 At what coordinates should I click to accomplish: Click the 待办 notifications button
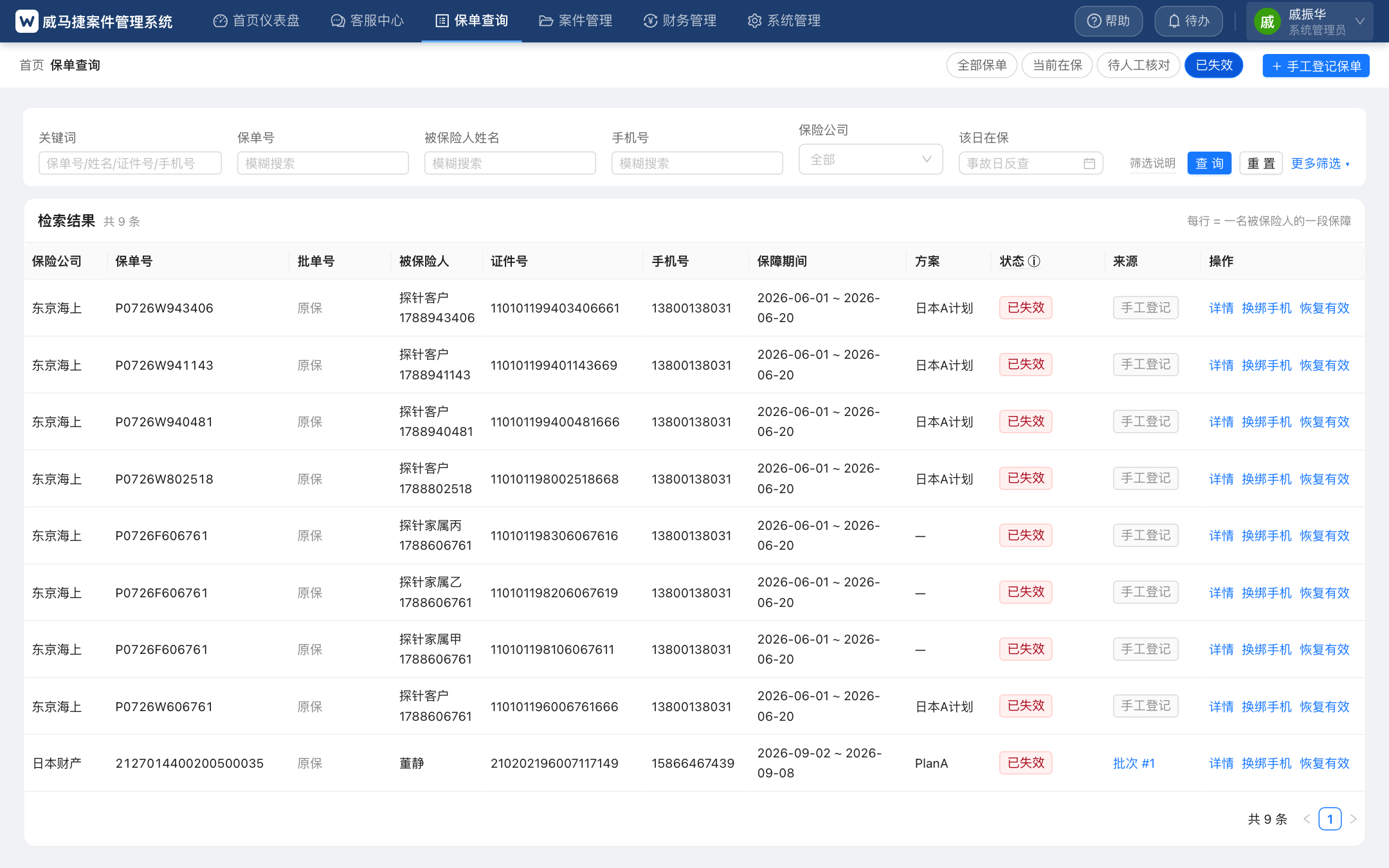tap(1188, 21)
